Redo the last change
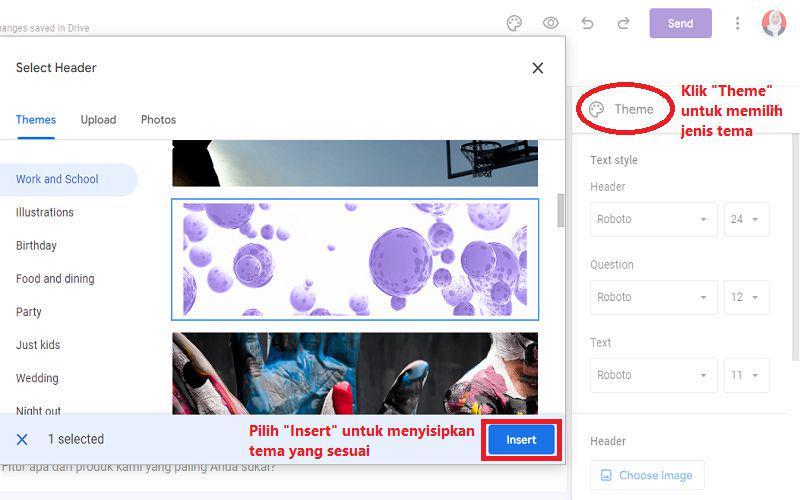This screenshot has width=800, height=500. (x=623, y=23)
